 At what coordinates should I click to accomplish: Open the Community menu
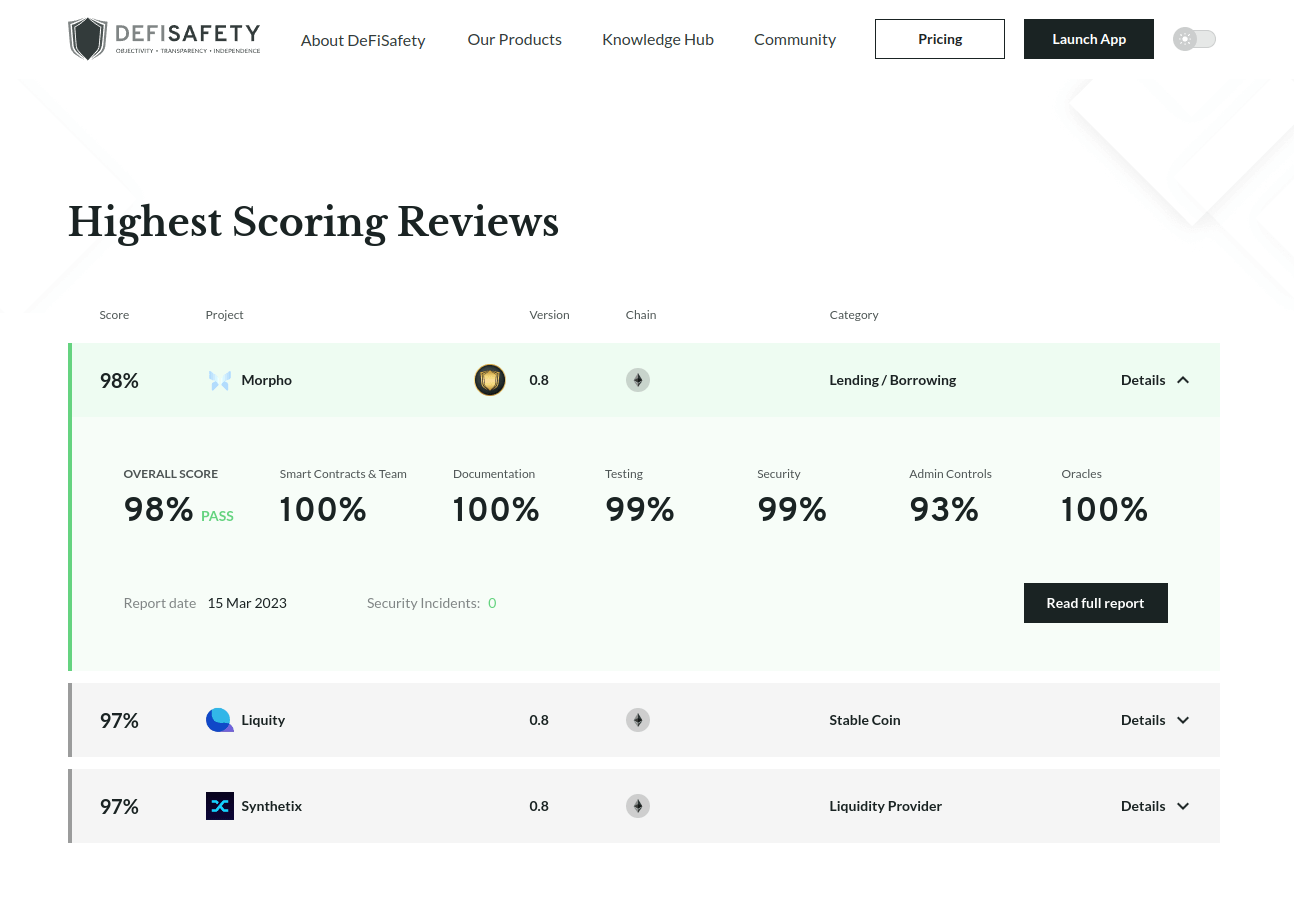(795, 40)
